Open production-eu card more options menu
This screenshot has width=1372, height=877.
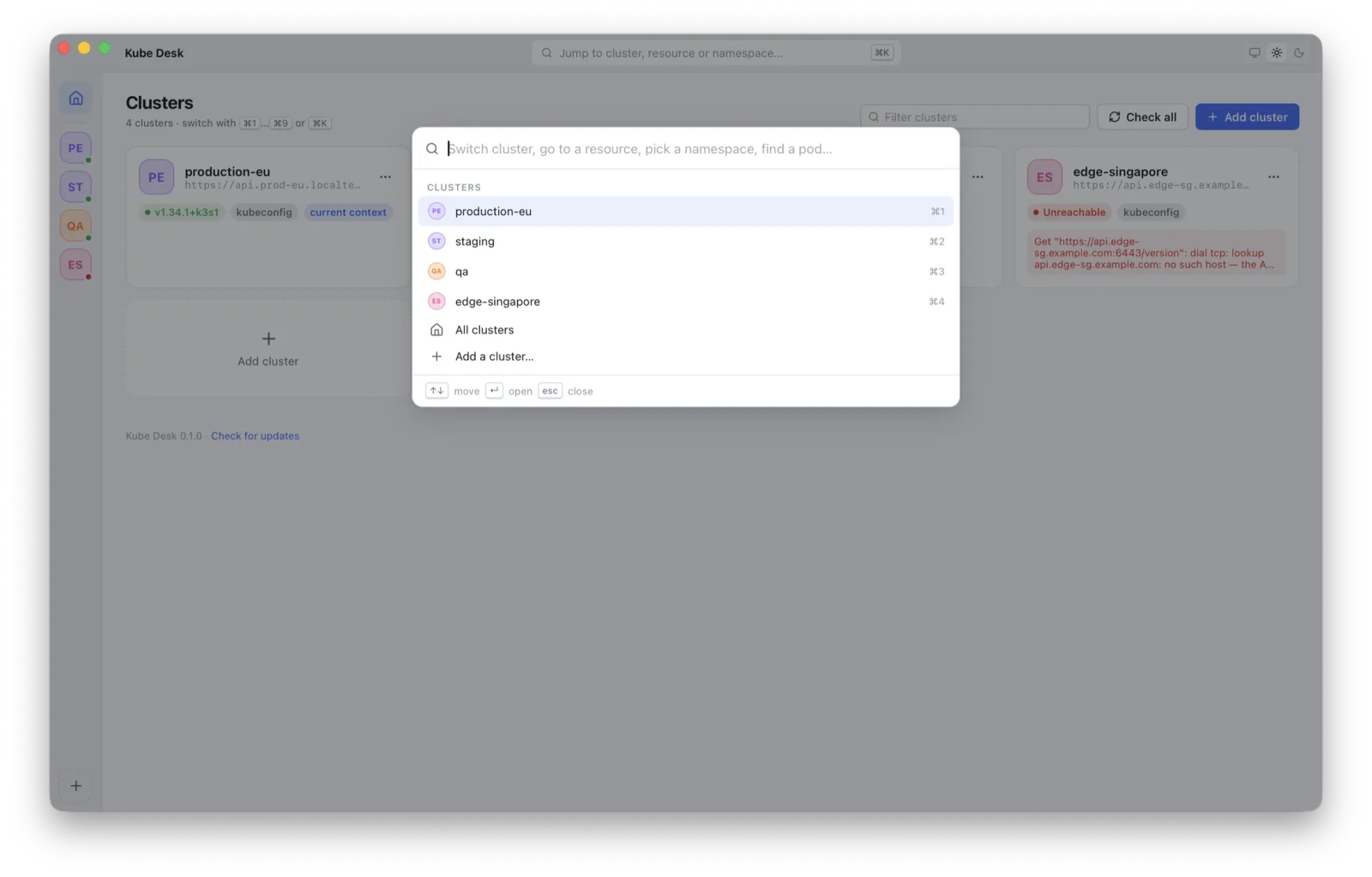pos(385,177)
